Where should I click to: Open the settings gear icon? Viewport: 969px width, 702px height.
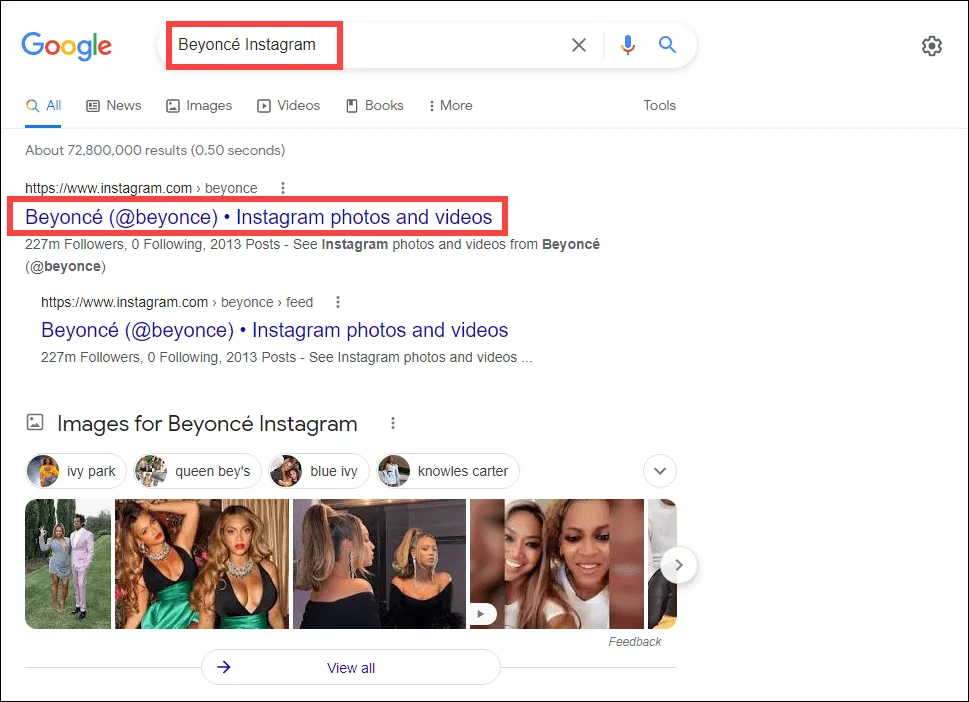click(932, 46)
